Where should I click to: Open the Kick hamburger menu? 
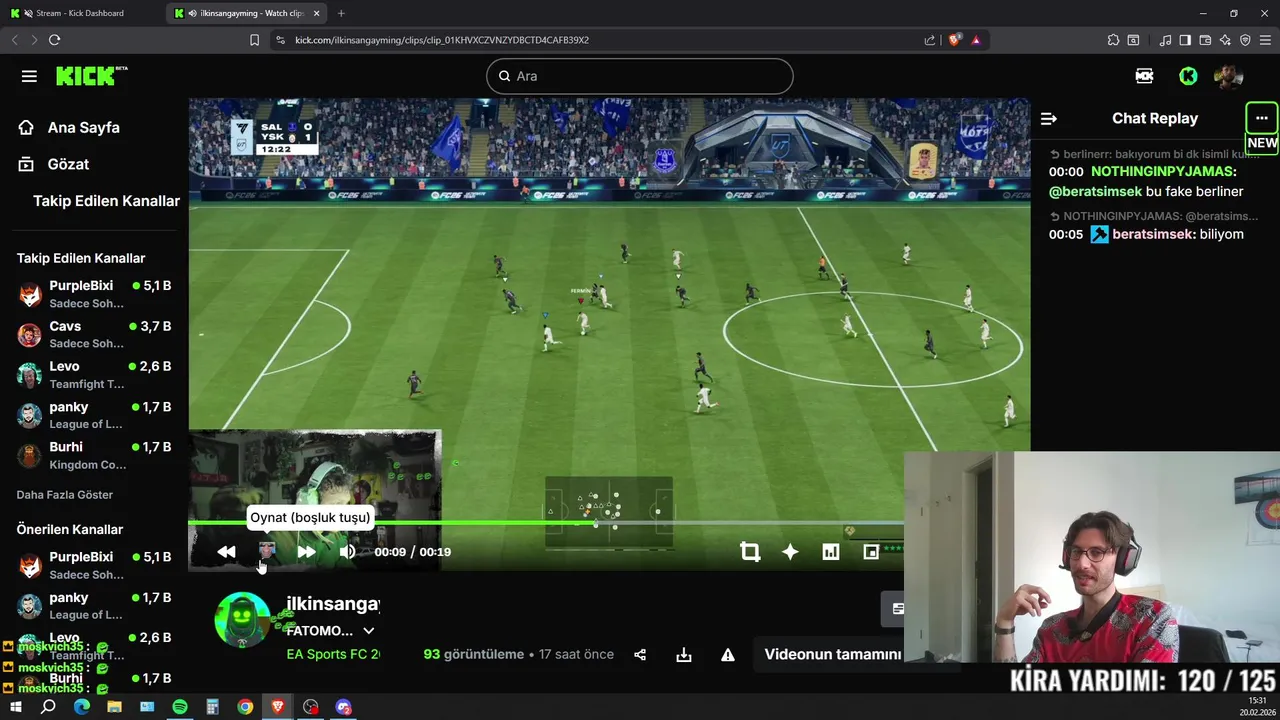click(29, 76)
